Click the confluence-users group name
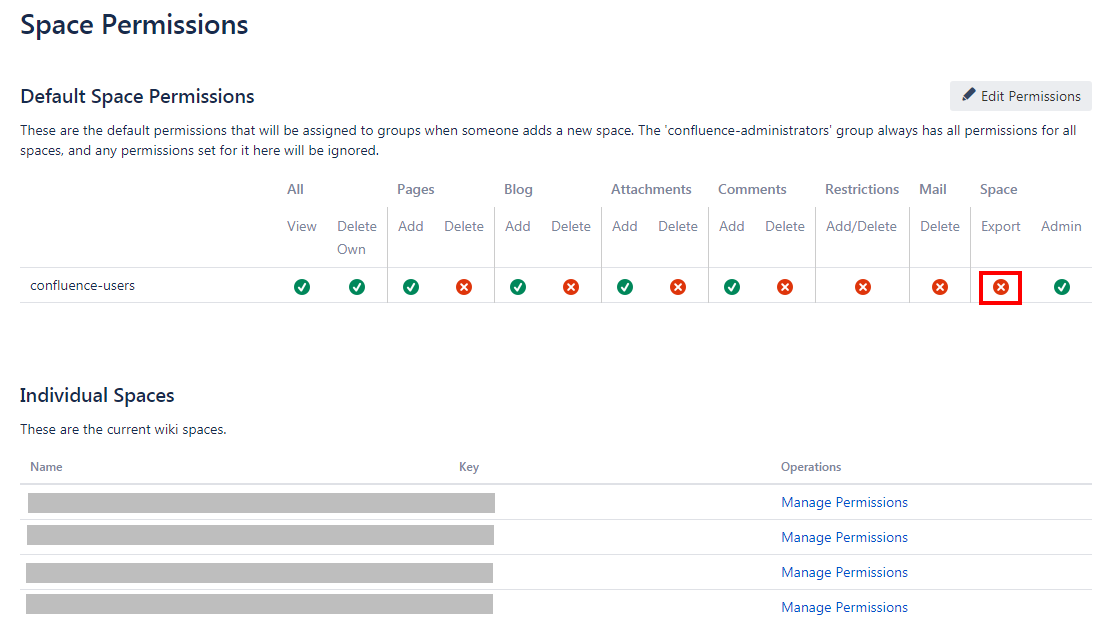Image resolution: width=1097 pixels, height=624 pixels. 83,285
